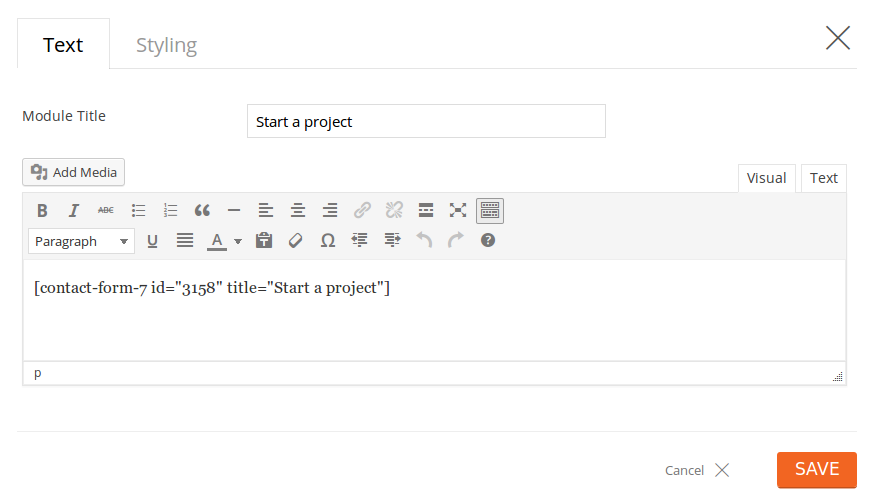875x503 pixels.
Task: Click the orange SAVE button
Action: (x=816, y=469)
